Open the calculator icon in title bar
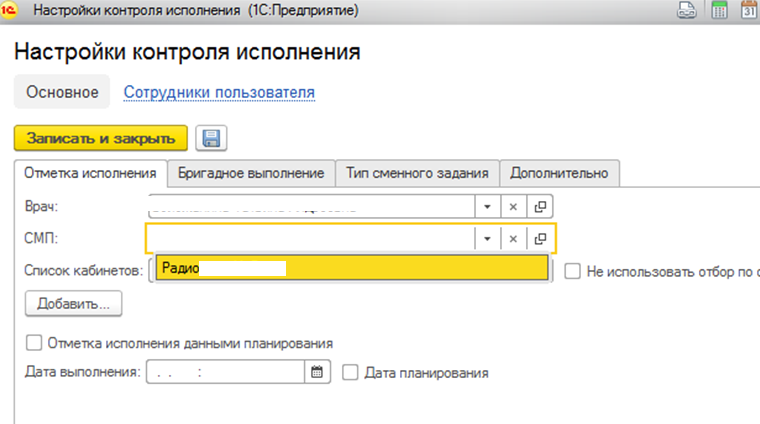 [x=718, y=12]
